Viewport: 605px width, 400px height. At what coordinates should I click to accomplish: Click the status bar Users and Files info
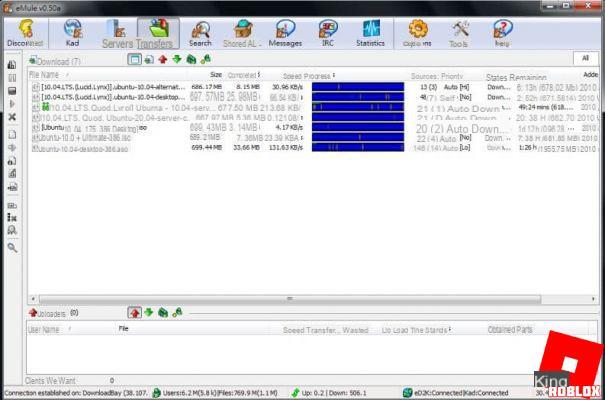(216, 393)
